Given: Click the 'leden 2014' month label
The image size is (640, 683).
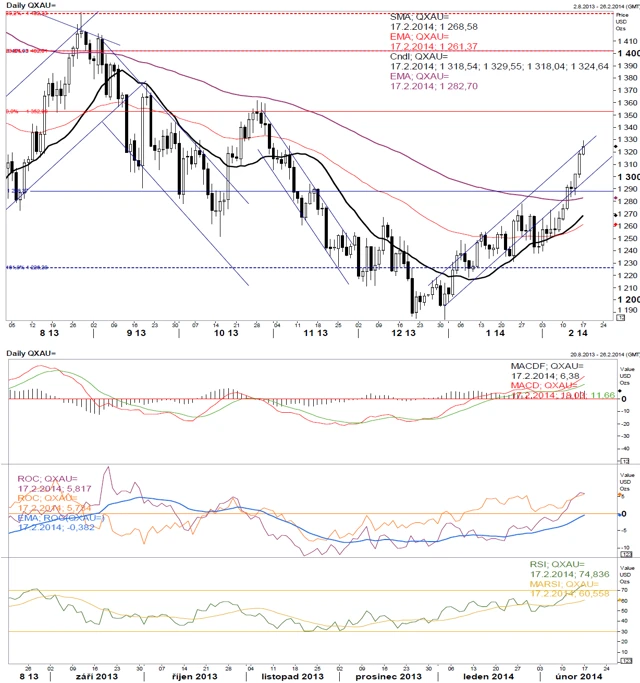Looking at the screenshot, I should [488, 676].
